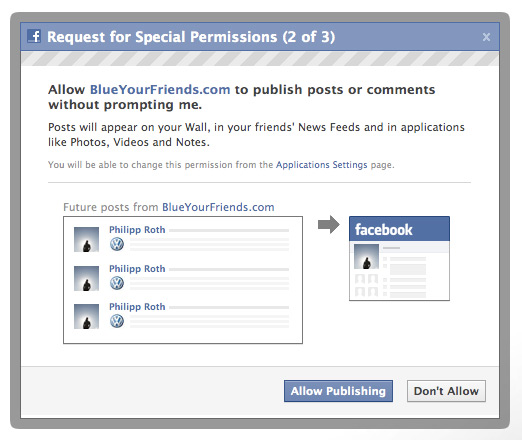522x440 pixels.
Task: Open the Applications Settings link
Action: tap(321, 165)
